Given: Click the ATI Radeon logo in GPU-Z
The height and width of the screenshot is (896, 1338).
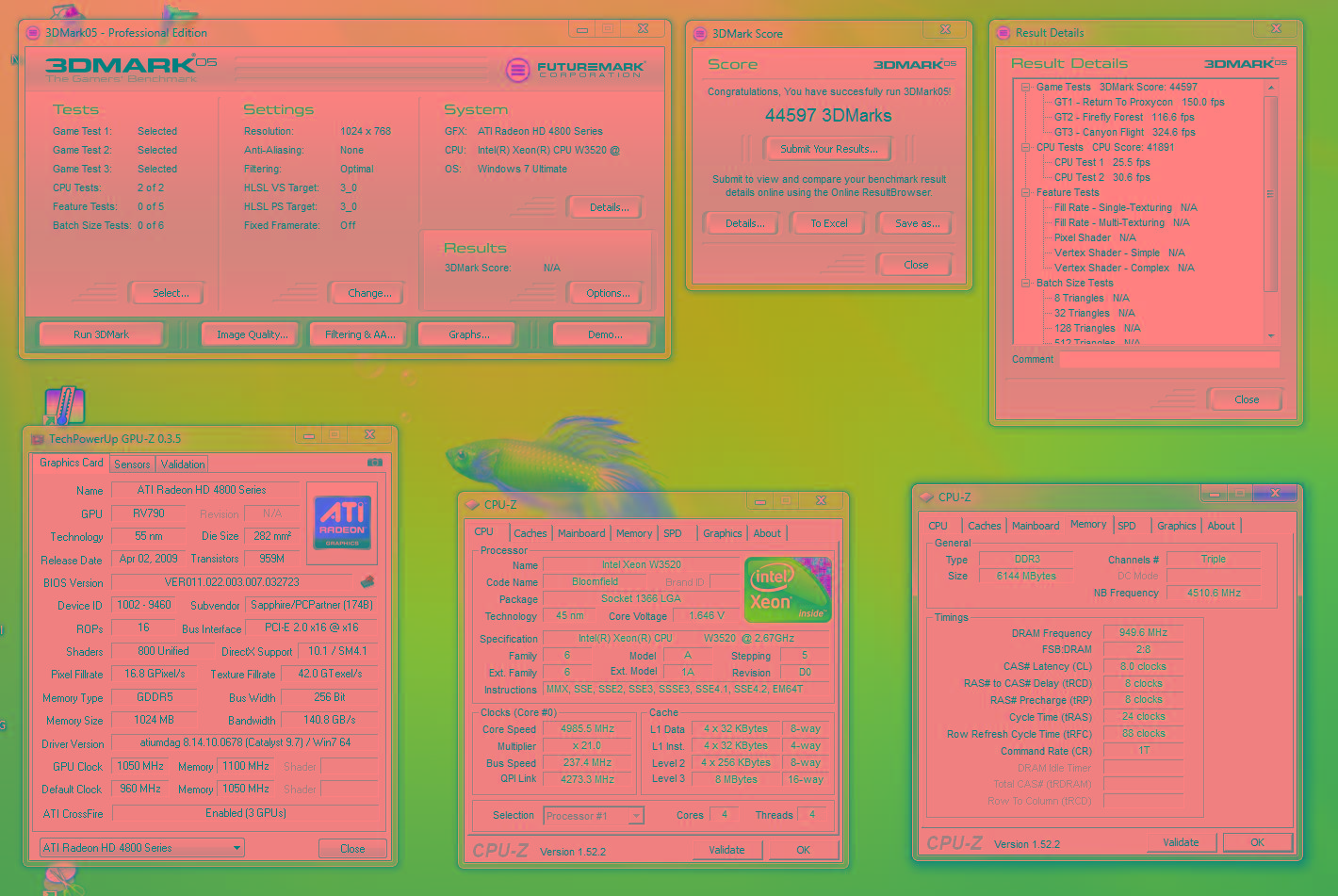Looking at the screenshot, I should (342, 523).
